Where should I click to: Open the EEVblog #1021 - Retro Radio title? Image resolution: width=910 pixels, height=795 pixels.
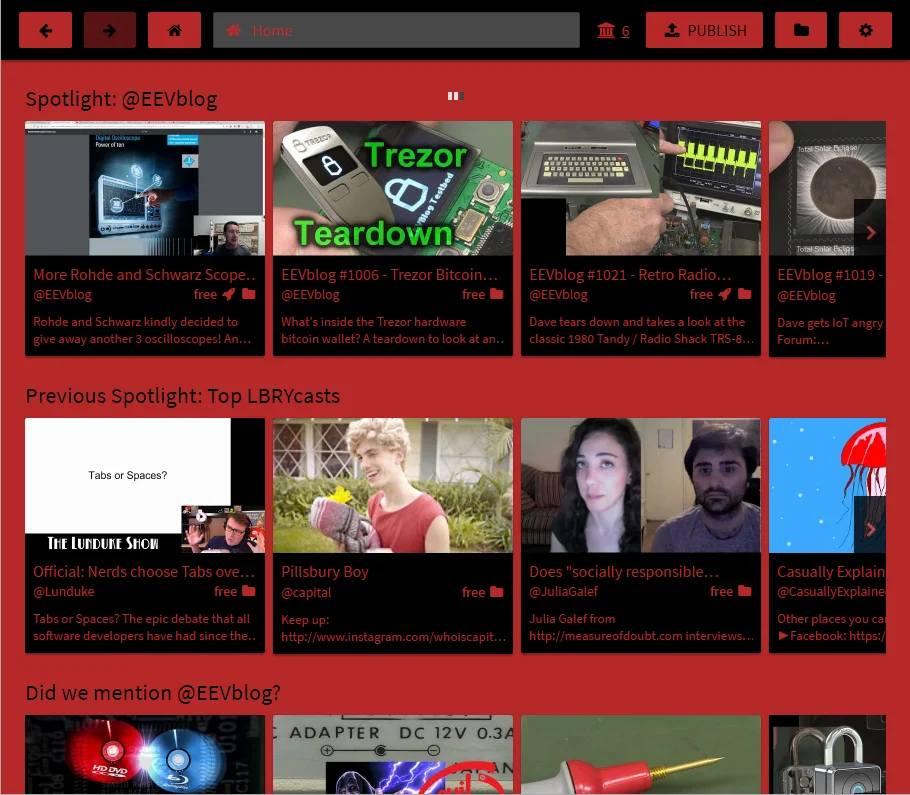pyautogui.click(x=630, y=274)
